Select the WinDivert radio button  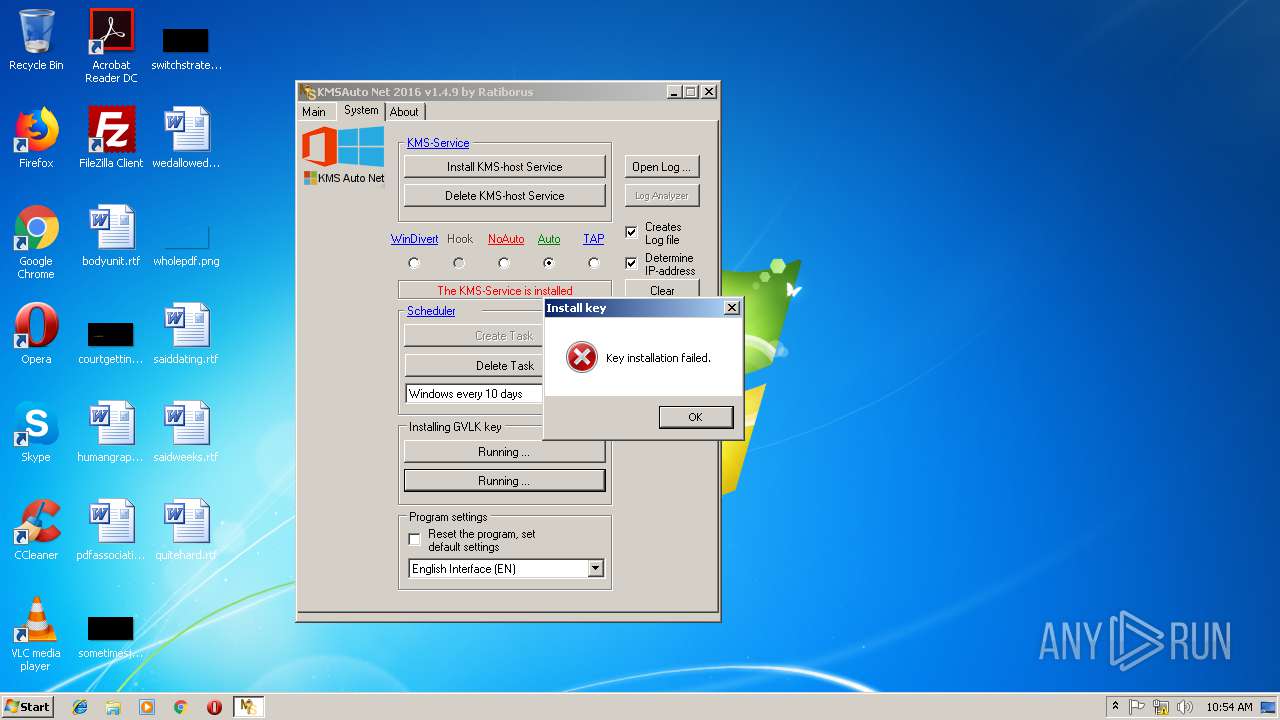414,263
